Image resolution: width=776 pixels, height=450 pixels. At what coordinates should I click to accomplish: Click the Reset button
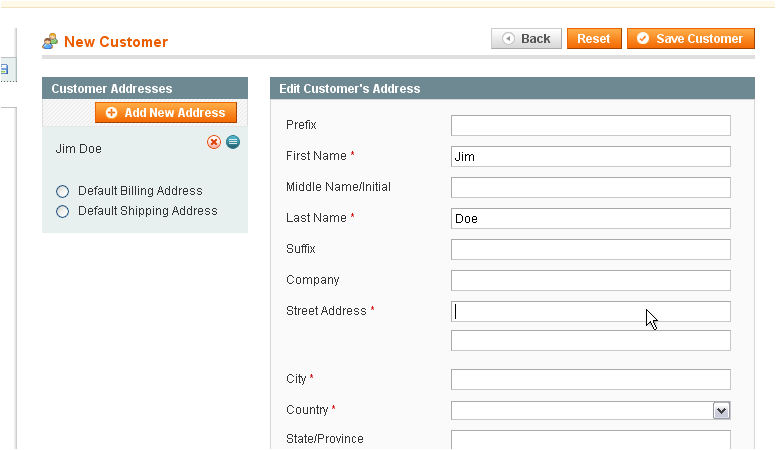[x=594, y=39]
